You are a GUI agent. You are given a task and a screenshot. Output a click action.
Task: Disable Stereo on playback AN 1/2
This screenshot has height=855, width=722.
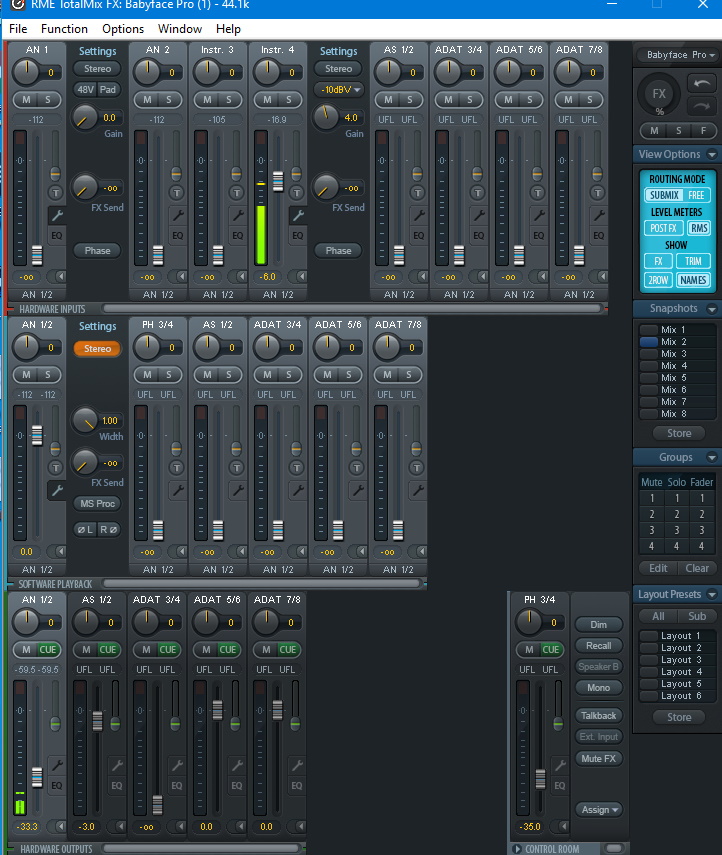(x=98, y=348)
